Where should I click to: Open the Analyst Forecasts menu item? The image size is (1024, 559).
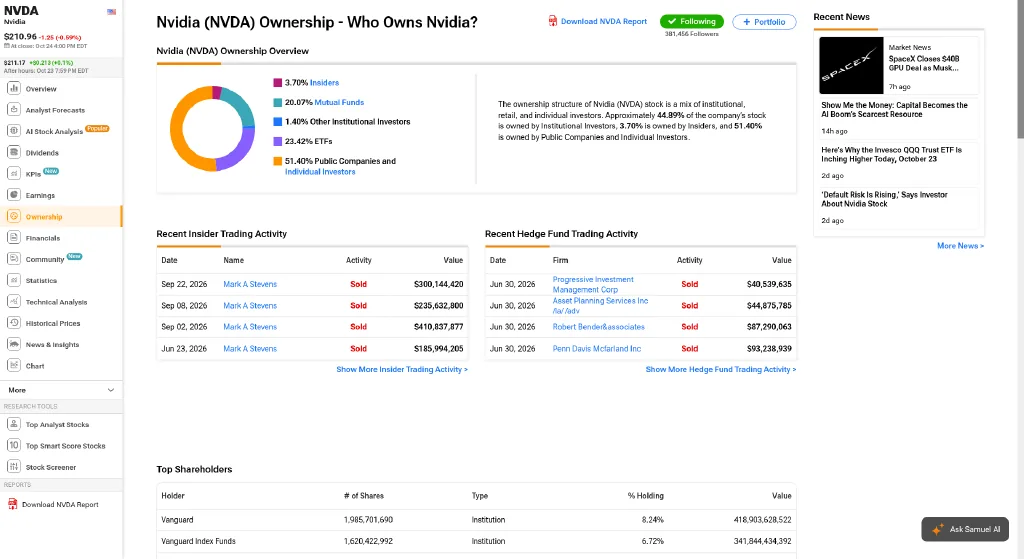pyautogui.click(x=55, y=110)
